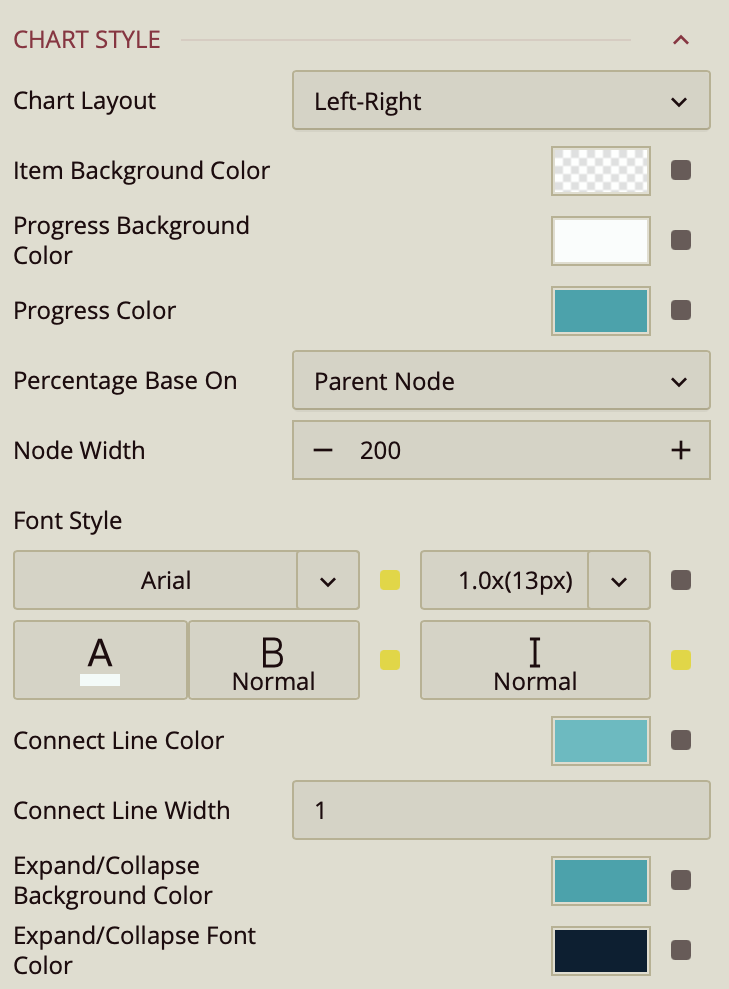729x989 pixels.
Task: Toggle the yellow square beside the italic button
Action: pyautogui.click(x=681, y=660)
